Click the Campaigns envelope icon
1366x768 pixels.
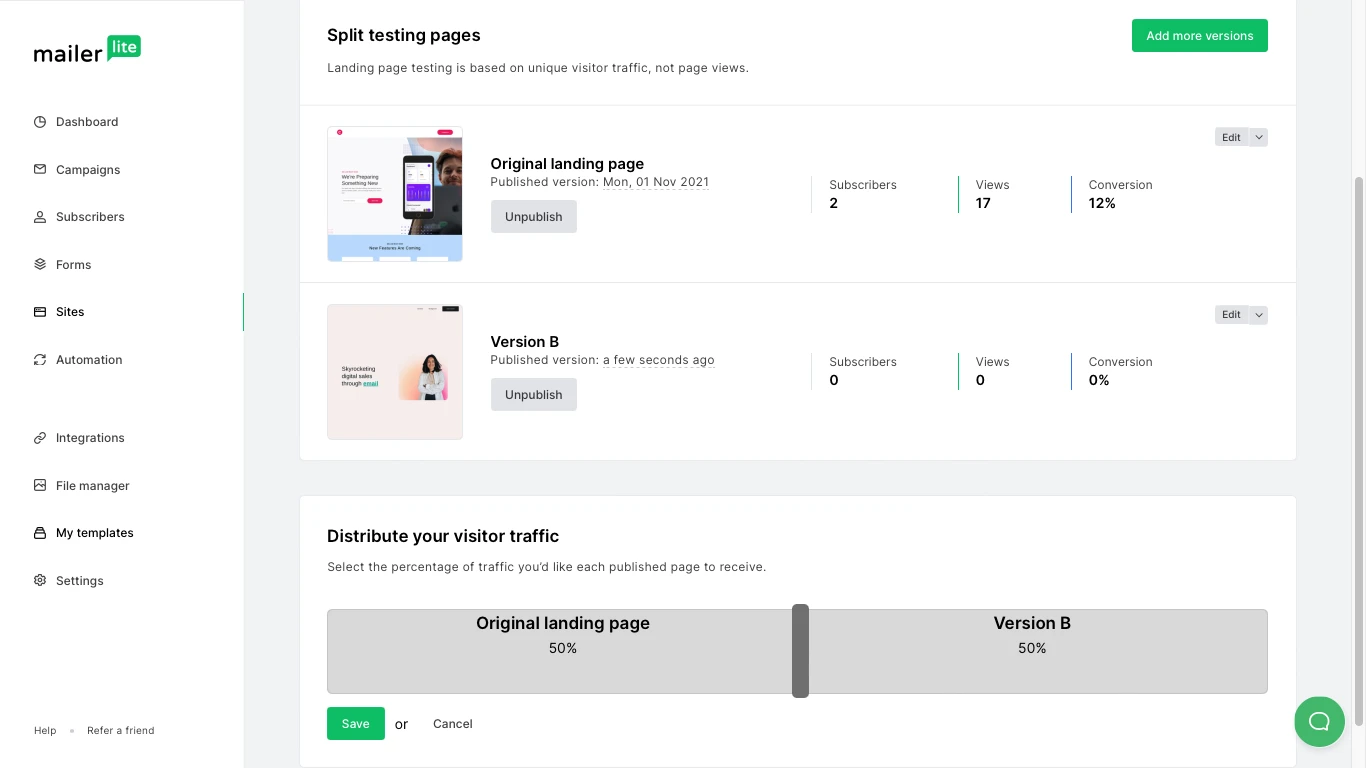[40, 170]
